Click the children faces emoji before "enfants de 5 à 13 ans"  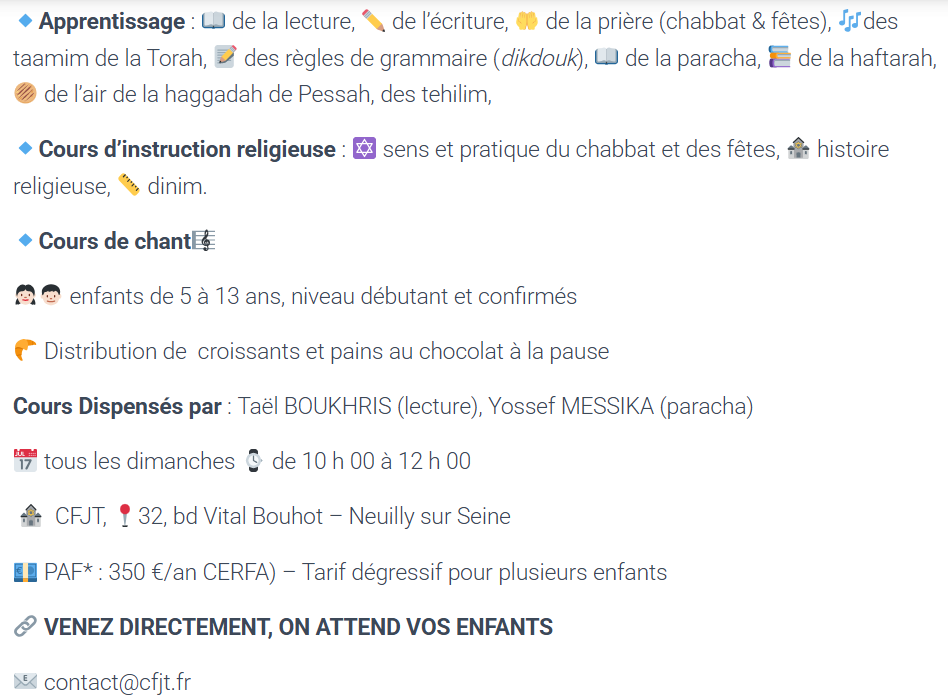click(38, 296)
